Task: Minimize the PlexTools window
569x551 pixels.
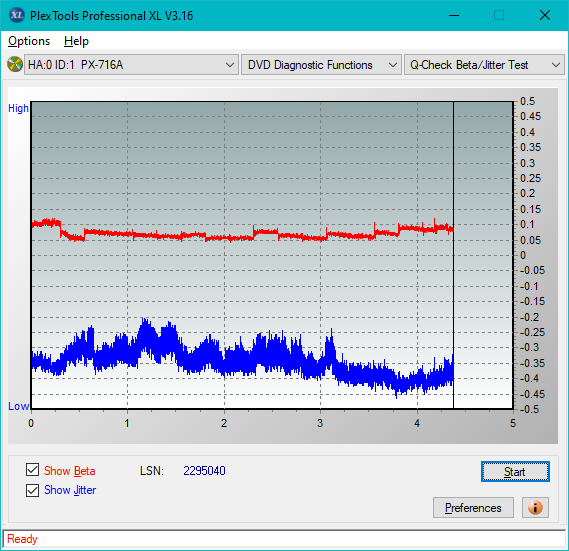Action: (454, 15)
